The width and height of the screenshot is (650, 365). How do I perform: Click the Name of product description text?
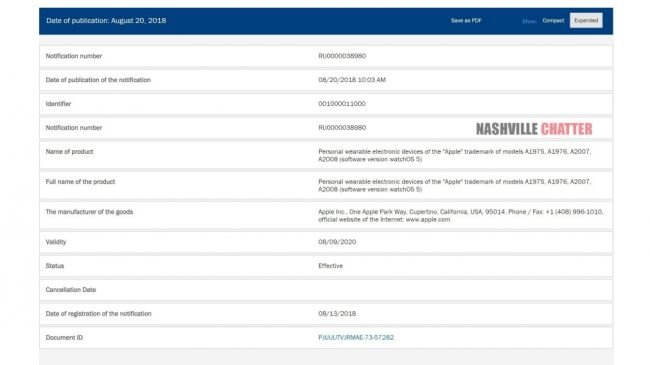(x=455, y=156)
